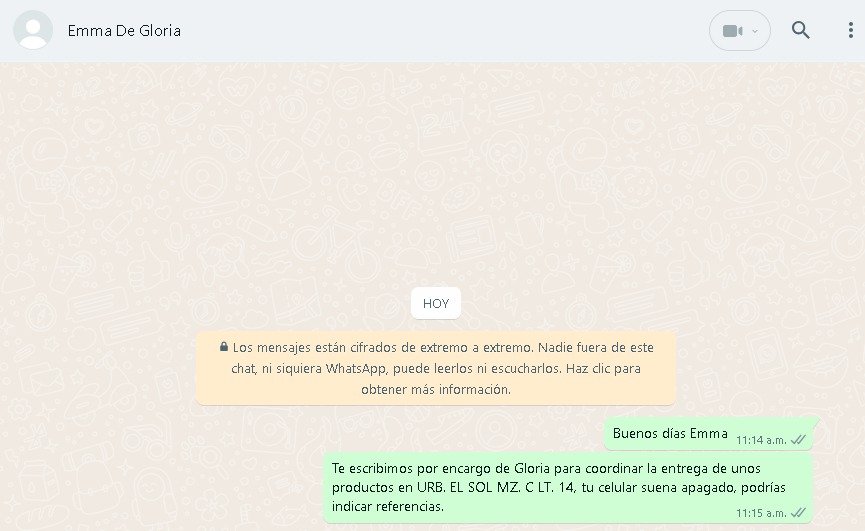Screen dimensions: 865x531
Task: Click the empty chat header bar area
Action: (x=441, y=31)
